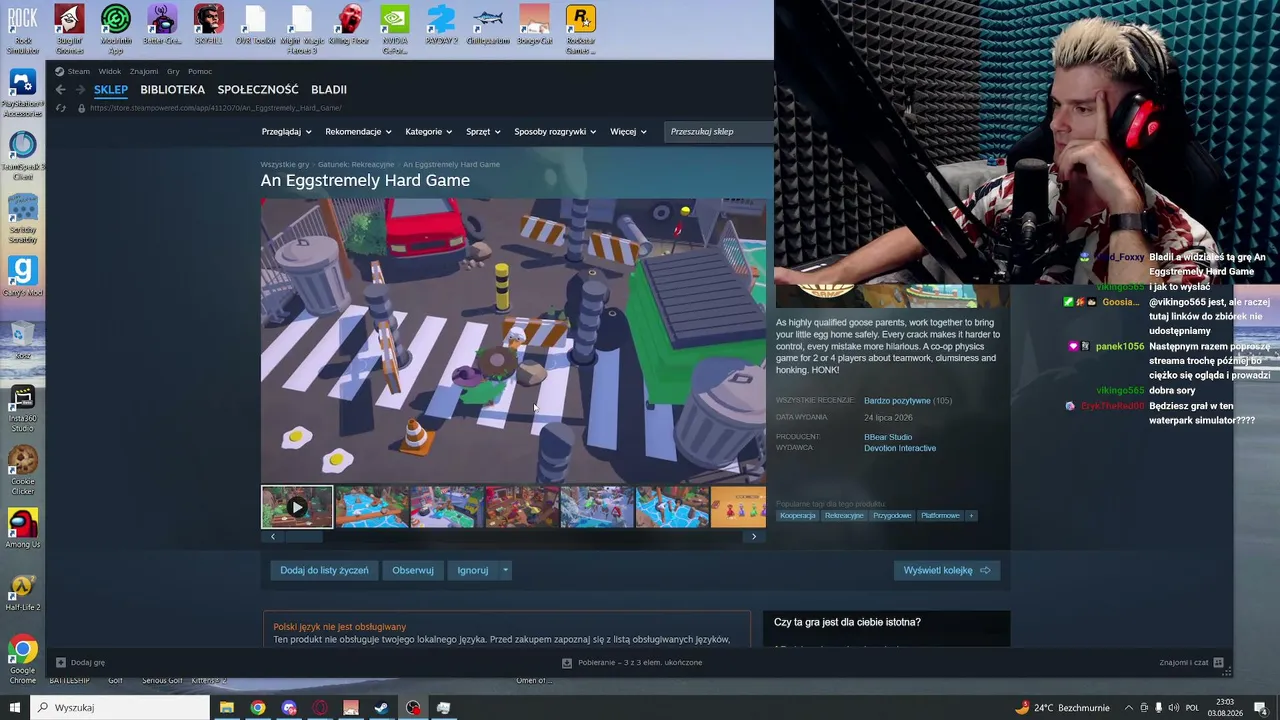Screen dimensions: 1280x720
Task: Open the Windows Start menu
Action: (x=14, y=708)
